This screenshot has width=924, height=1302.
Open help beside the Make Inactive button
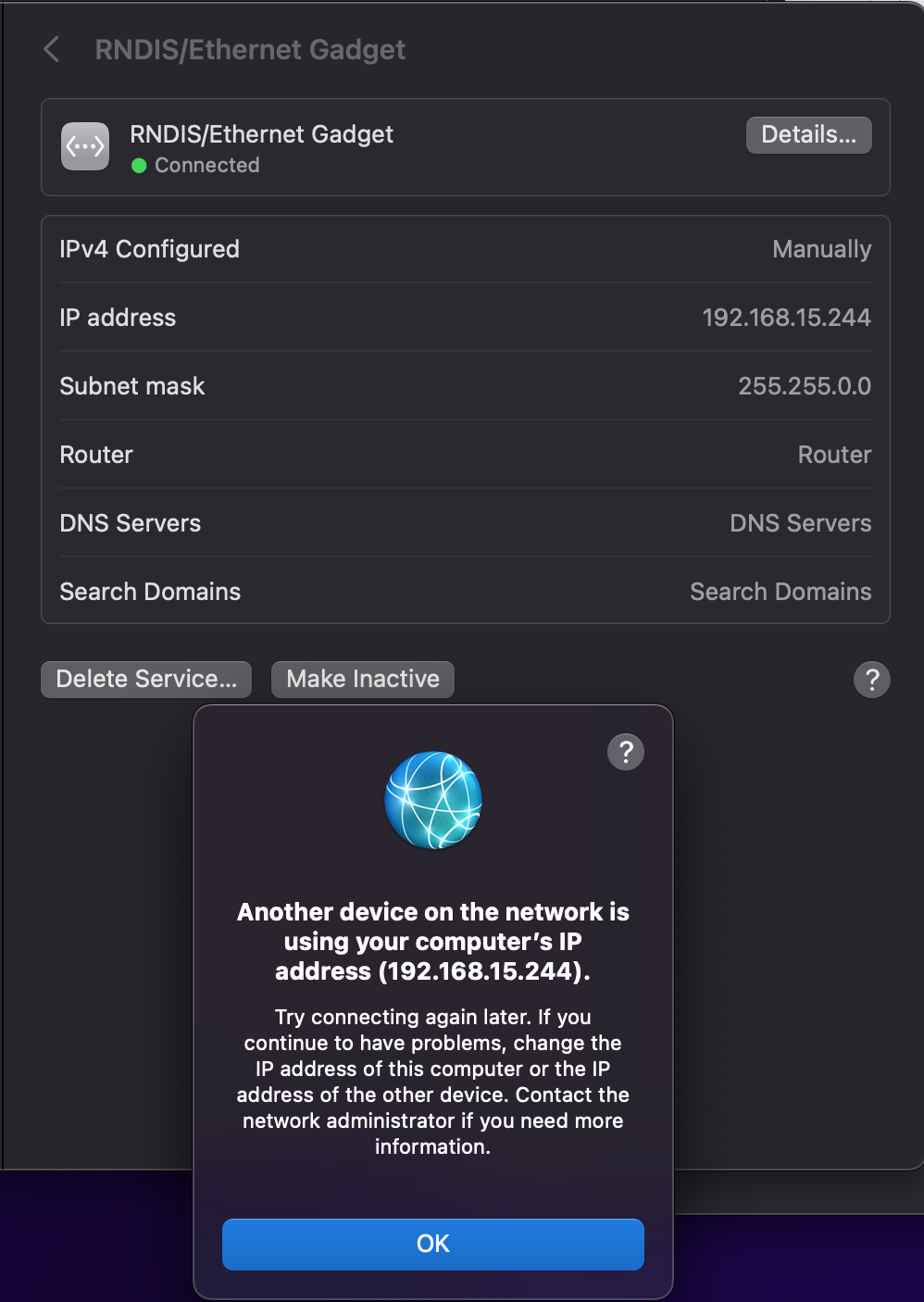[871, 680]
